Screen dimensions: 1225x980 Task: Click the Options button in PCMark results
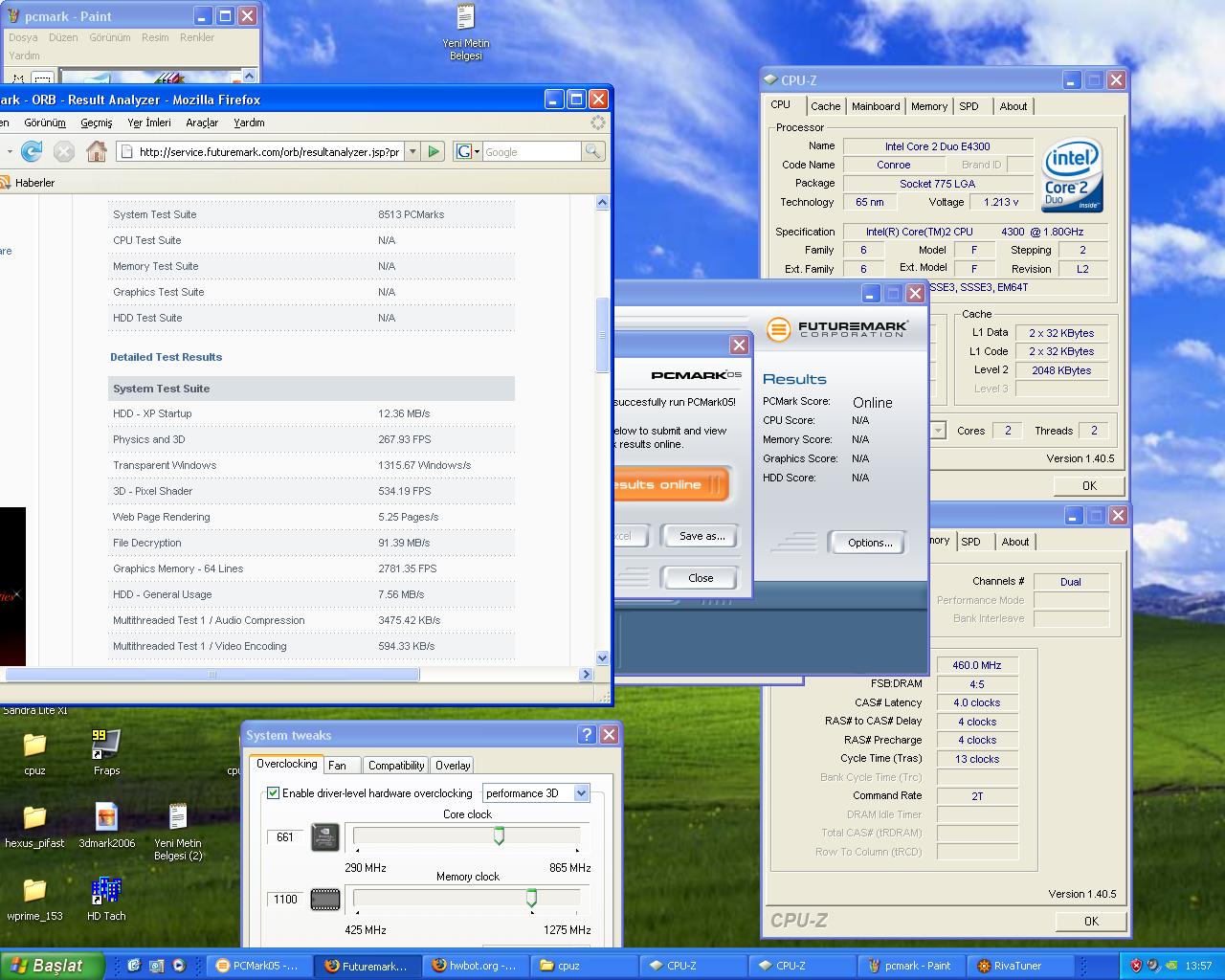869,543
